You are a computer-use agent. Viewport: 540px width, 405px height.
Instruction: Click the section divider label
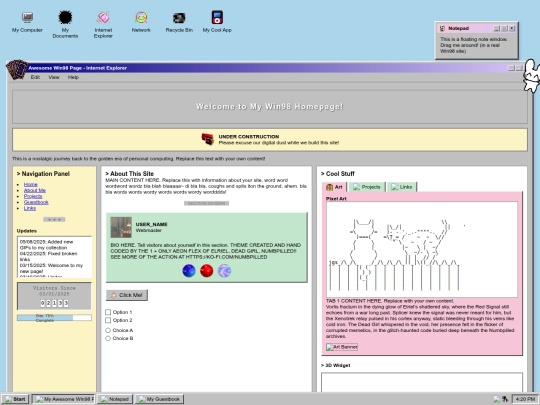[206, 204]
